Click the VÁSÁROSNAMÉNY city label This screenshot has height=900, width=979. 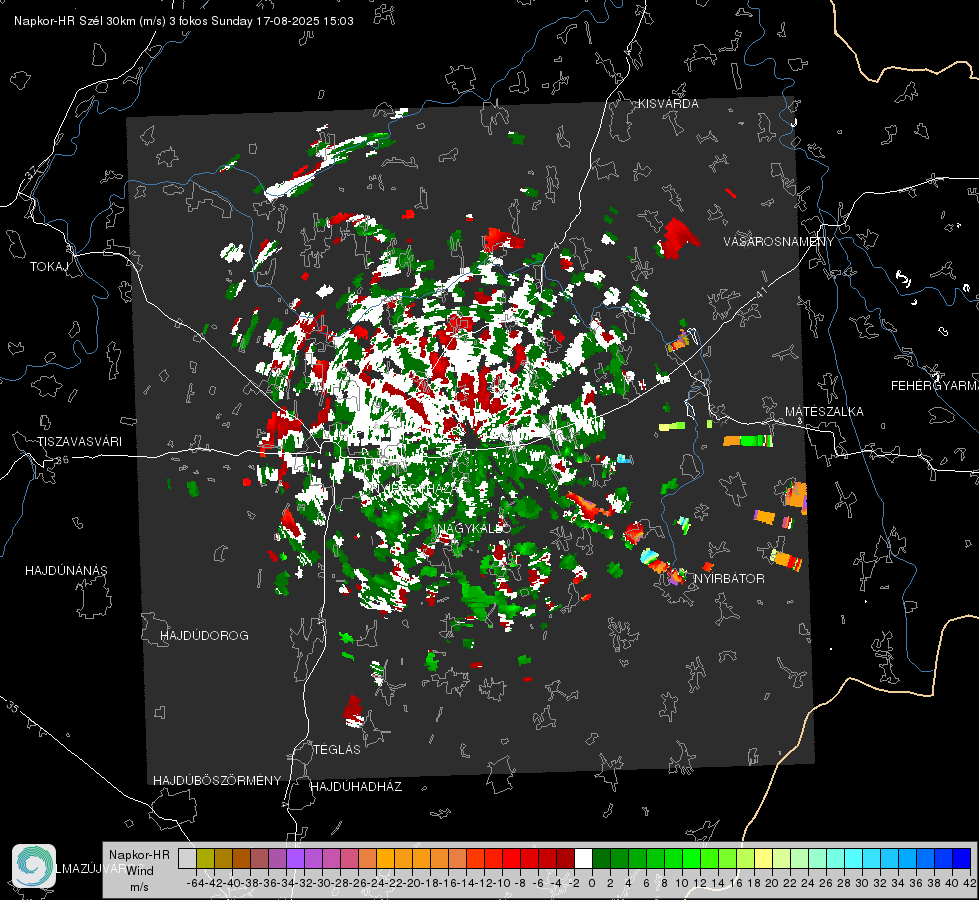(778, 241)
